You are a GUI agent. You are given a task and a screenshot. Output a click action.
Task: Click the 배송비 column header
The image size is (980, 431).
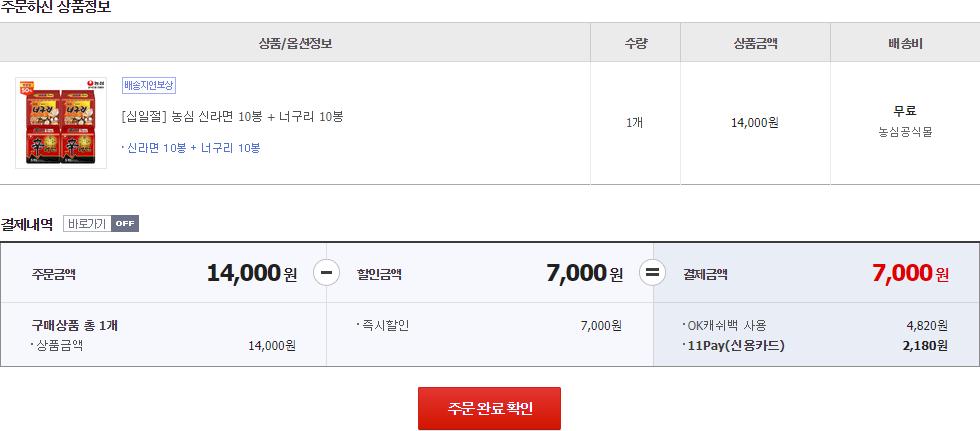(904, 42)
